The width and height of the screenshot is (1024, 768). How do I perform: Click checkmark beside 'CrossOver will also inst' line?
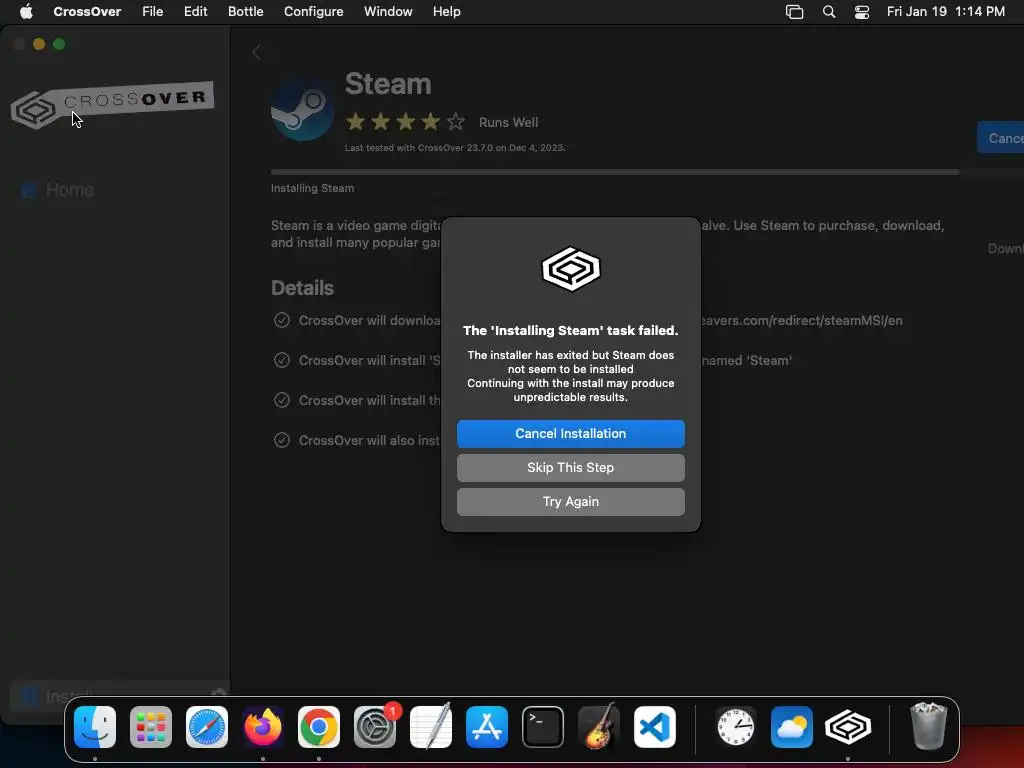[x=281, y=440]
